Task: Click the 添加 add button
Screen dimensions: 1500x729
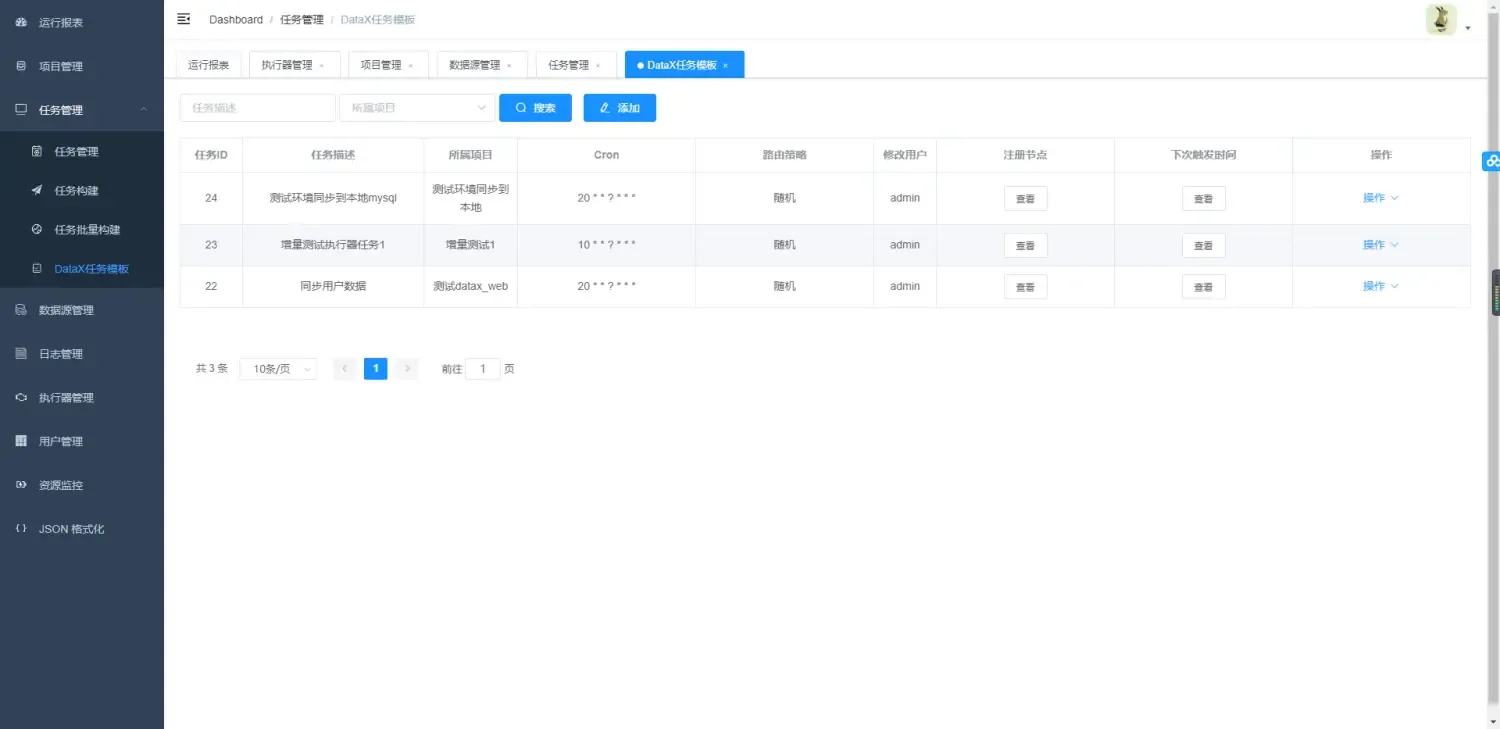Action: (619, 107)
